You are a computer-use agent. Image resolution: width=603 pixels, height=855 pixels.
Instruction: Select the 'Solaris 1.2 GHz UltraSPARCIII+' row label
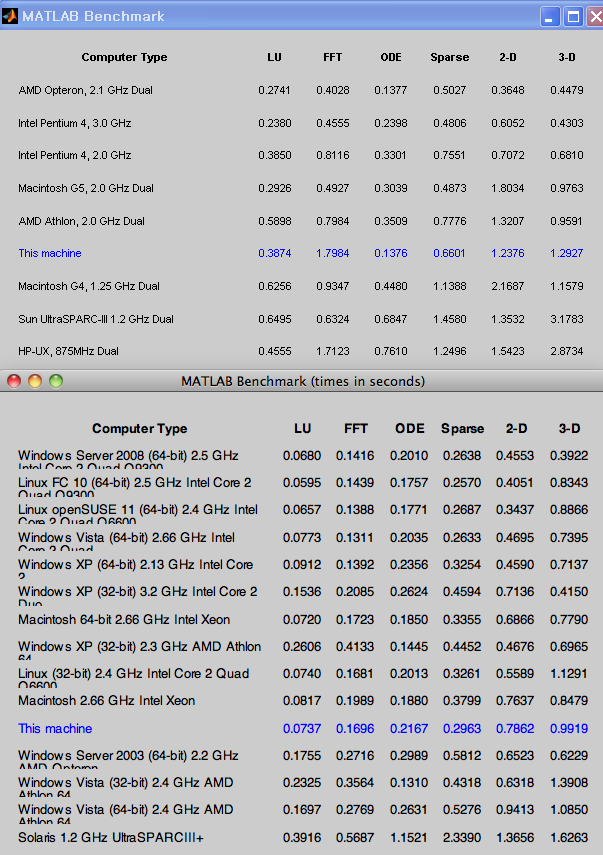[x=111, y=838]
